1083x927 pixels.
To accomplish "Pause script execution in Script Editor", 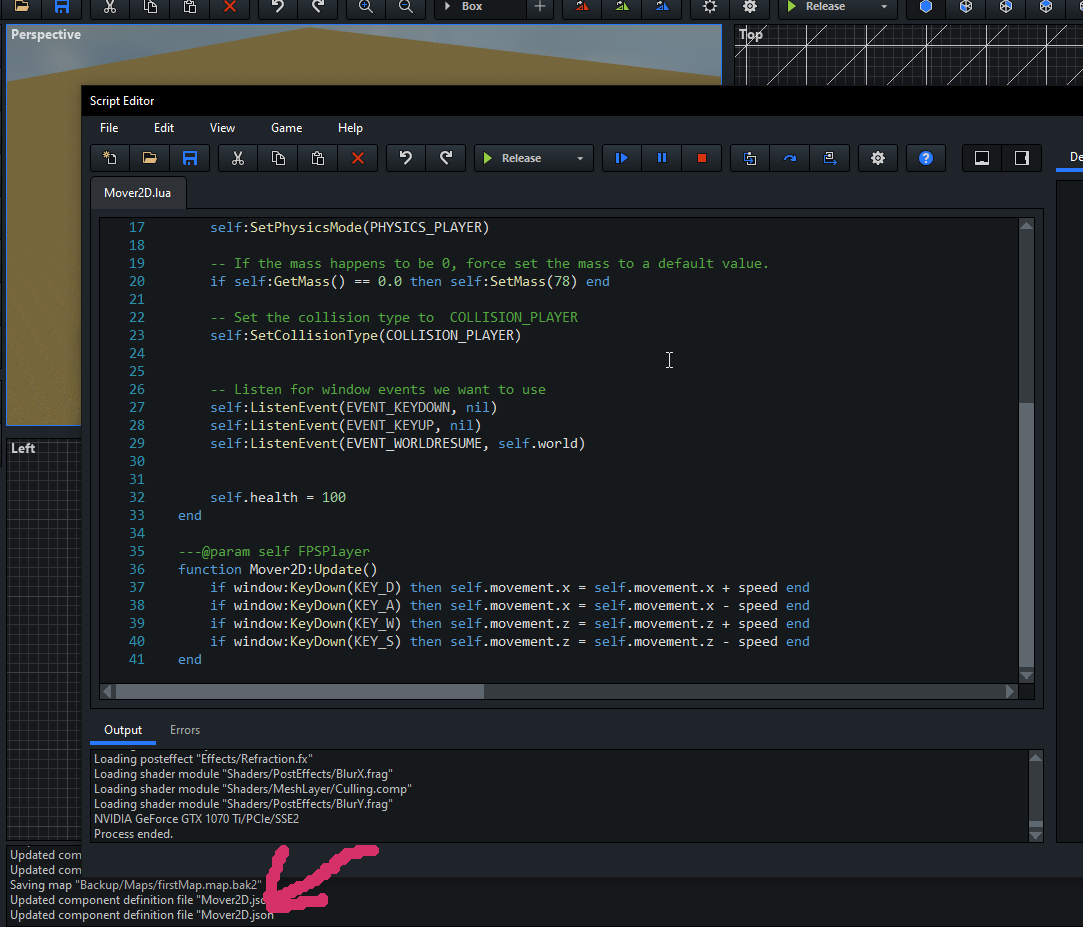I will point(661,158).
